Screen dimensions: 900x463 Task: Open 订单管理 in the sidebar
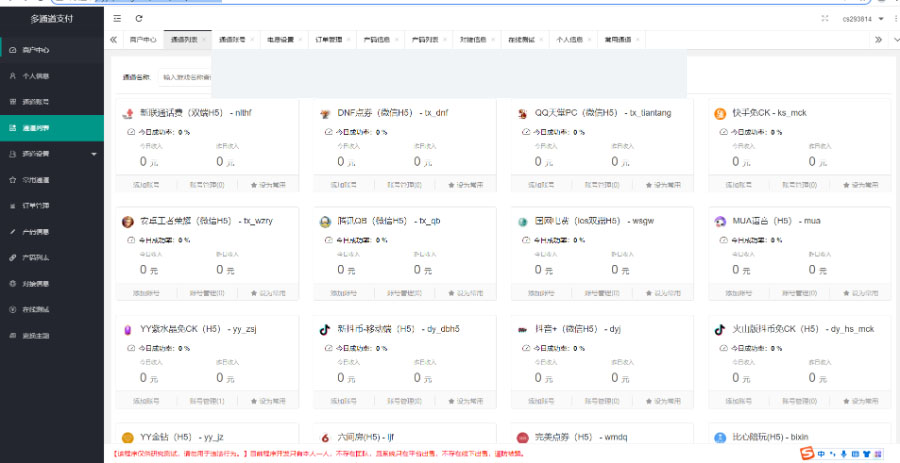point(52,205)
